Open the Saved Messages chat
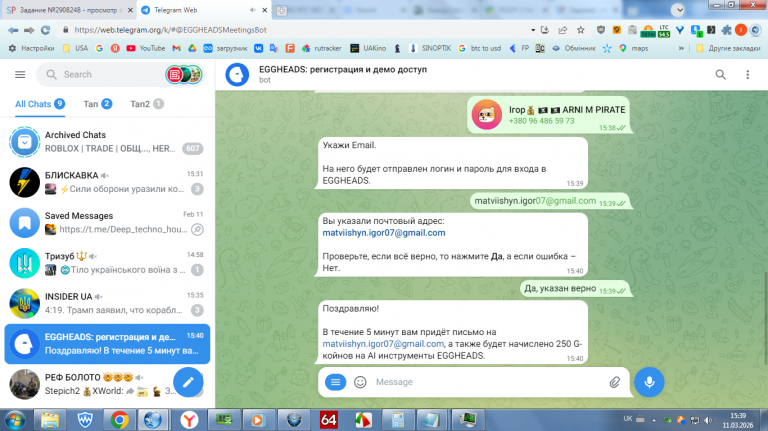Viewport: 768px width, 431px height. pyautogui.click(x=107, y=222)
